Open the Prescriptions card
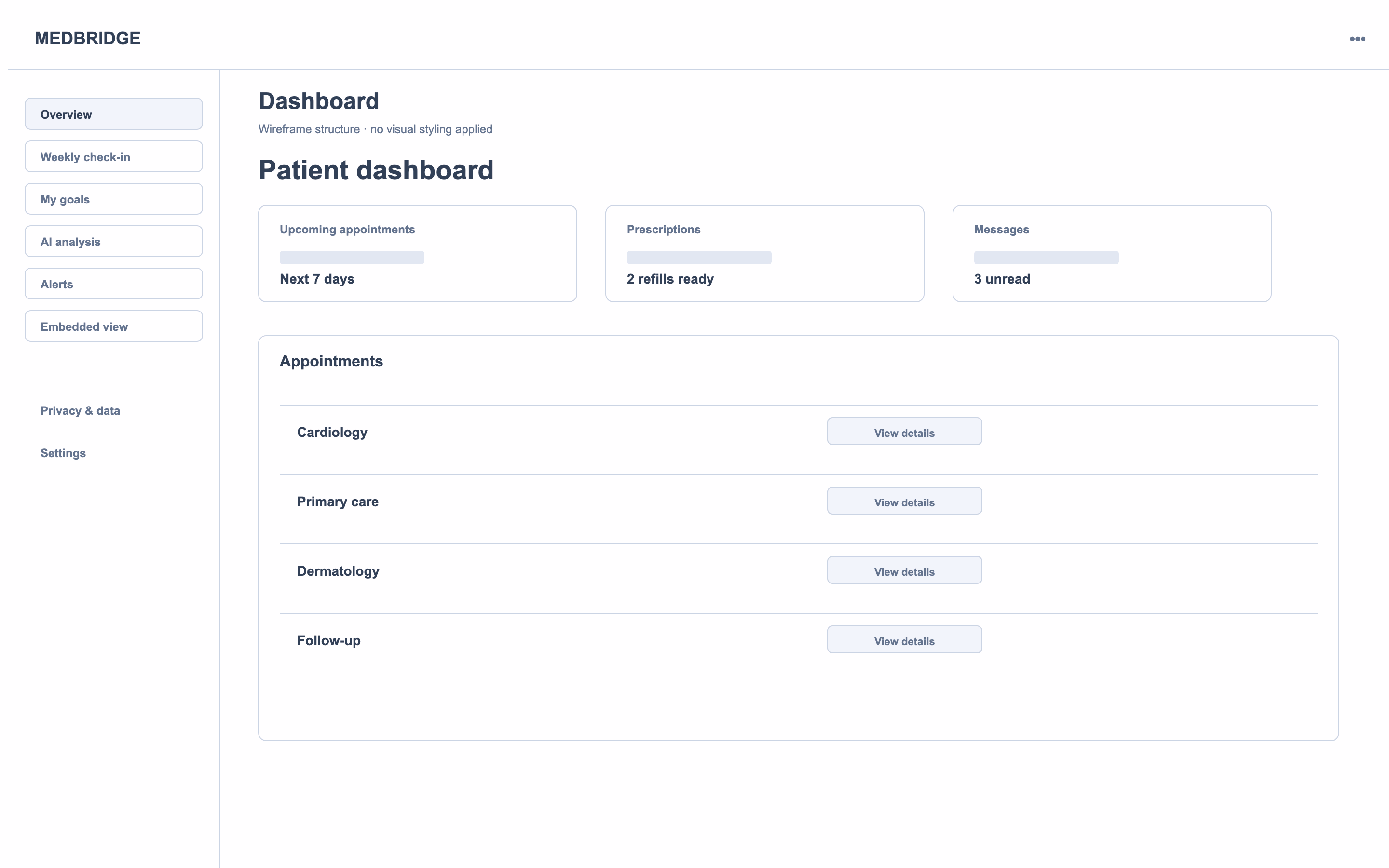The width and height of the screenshot is (1389, 868). [764, 254]
